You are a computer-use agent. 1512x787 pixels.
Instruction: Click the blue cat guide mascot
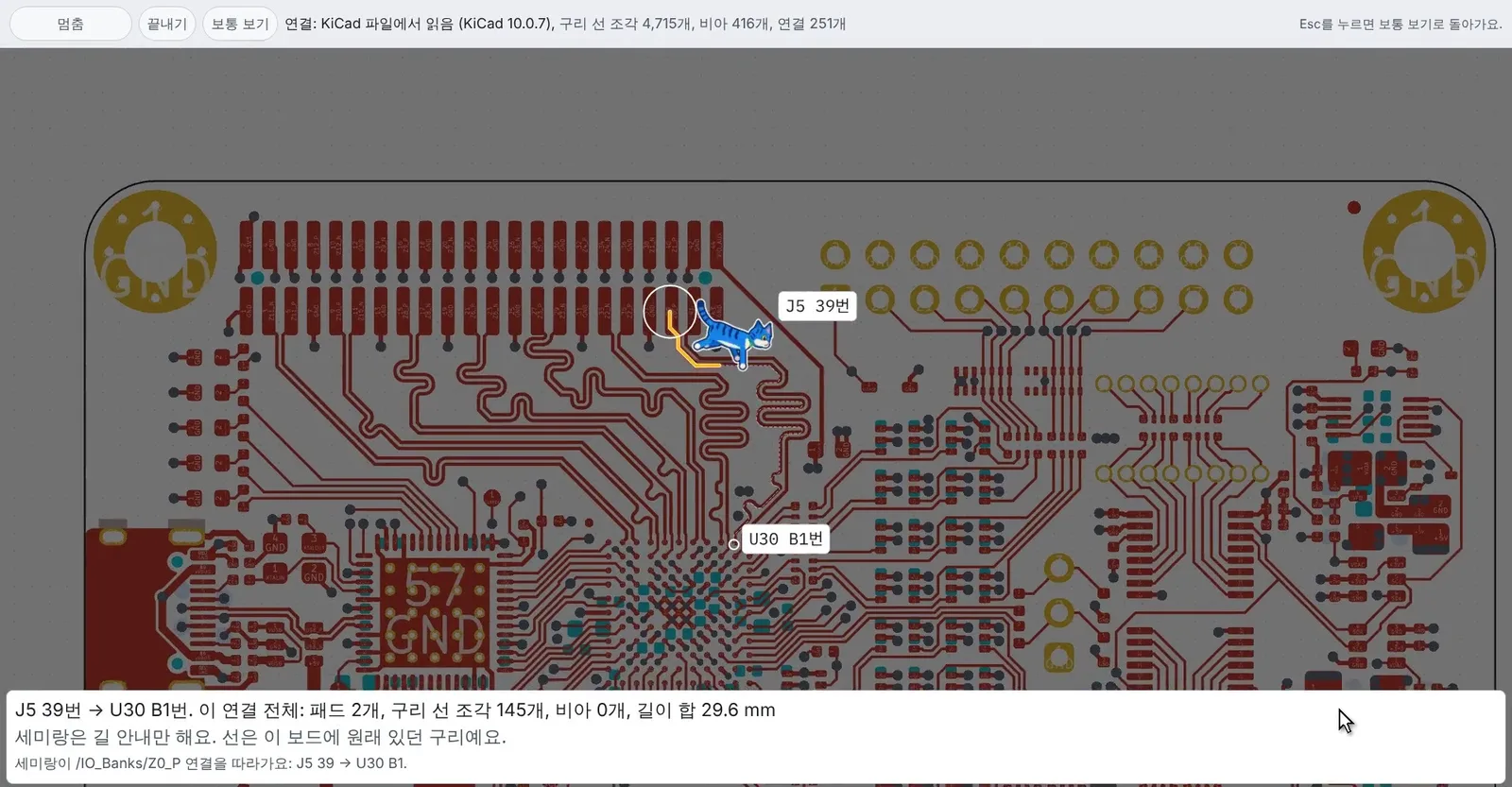point(733,335)
